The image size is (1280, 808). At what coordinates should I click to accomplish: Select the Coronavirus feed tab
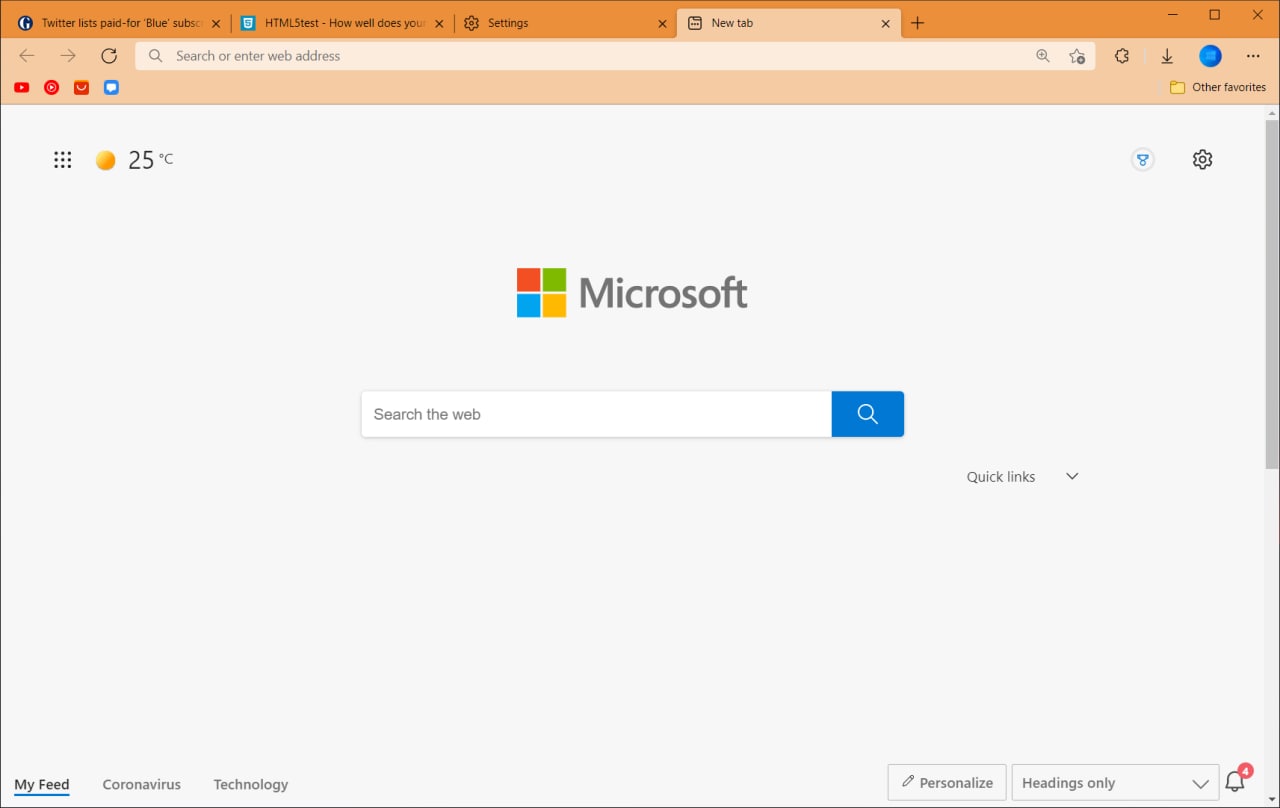pyautogui.click(x=142, y=785)
